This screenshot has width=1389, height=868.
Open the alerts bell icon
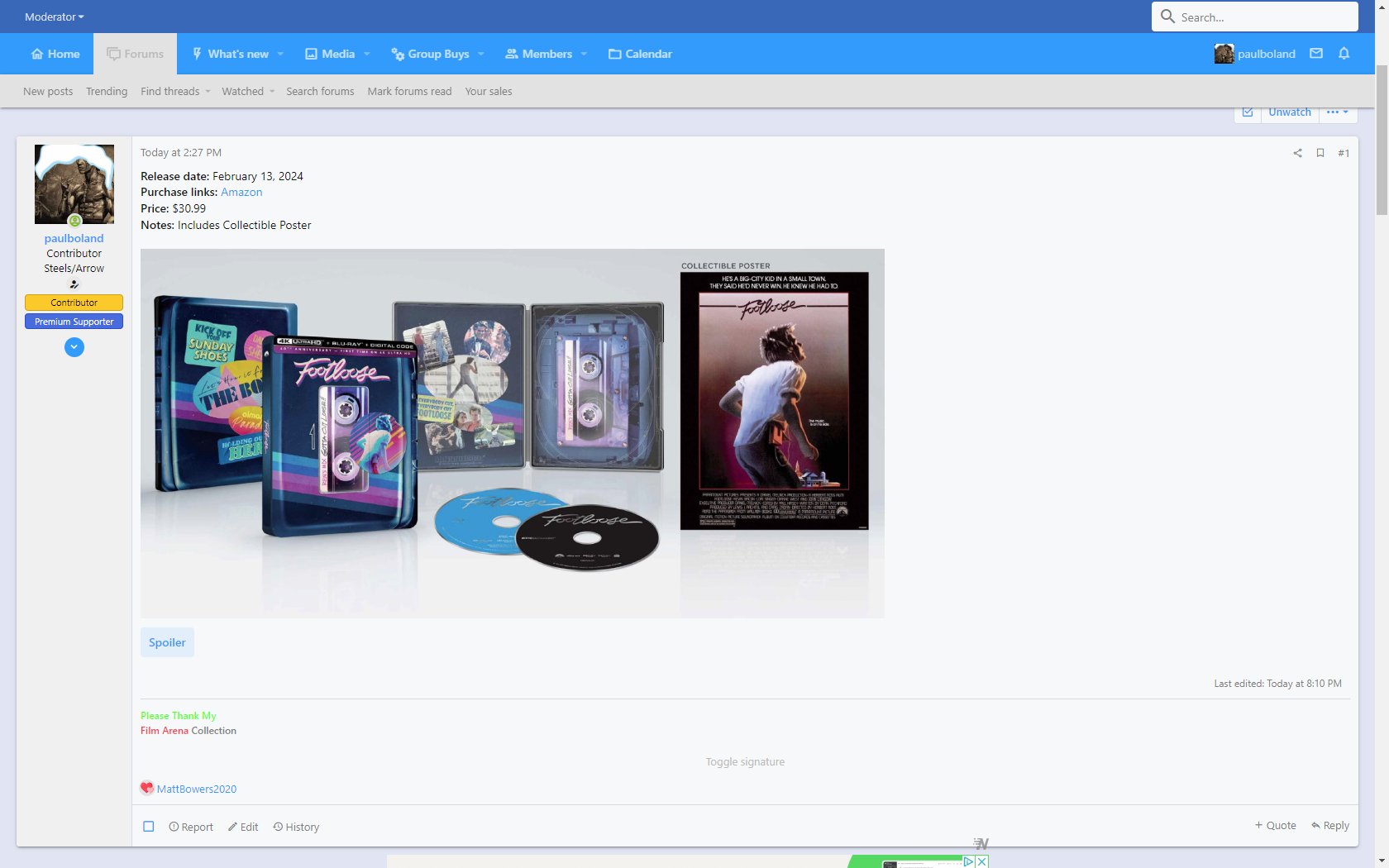tap(1344, 54)
